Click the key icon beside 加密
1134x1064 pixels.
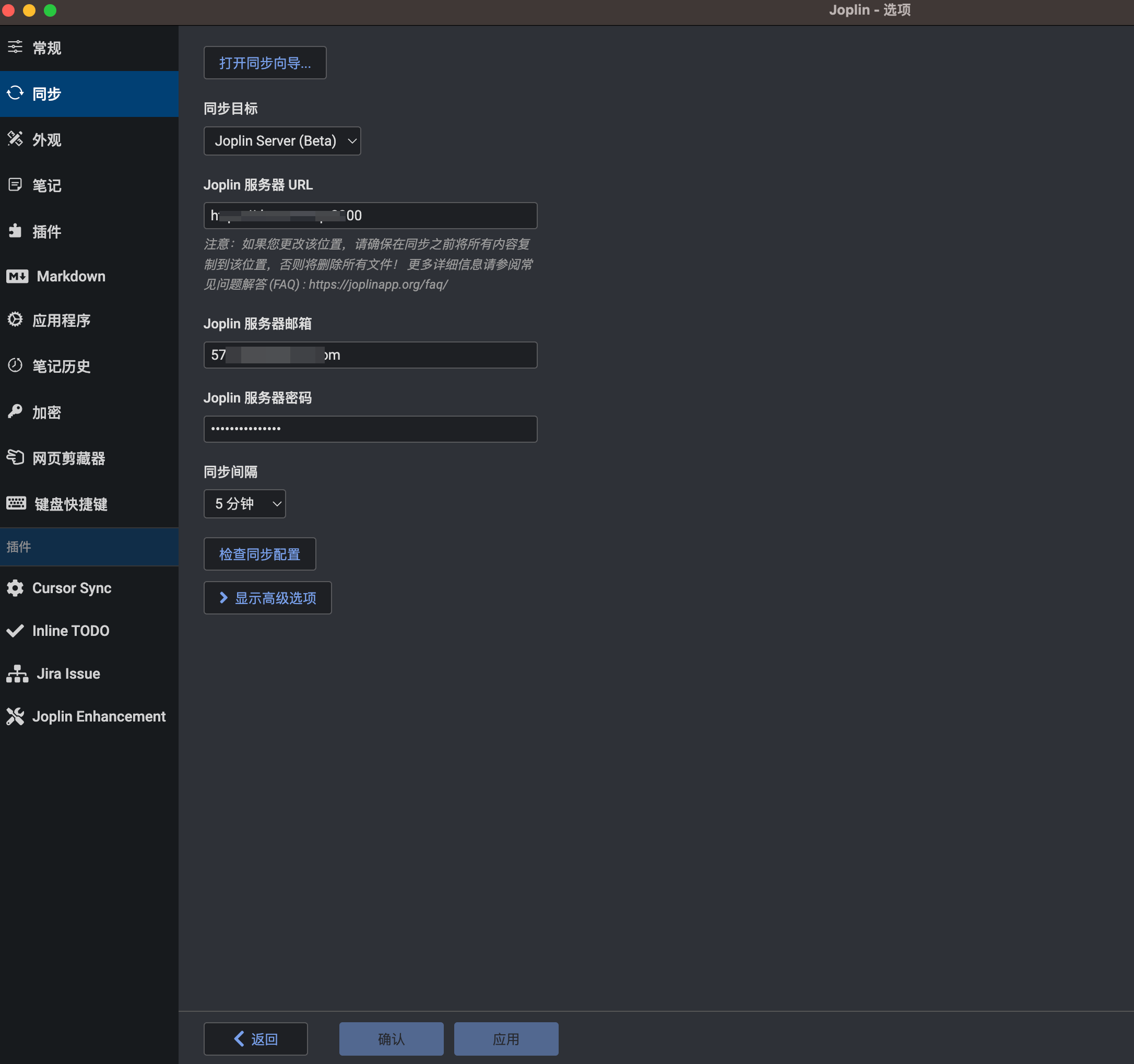[15, 411]
